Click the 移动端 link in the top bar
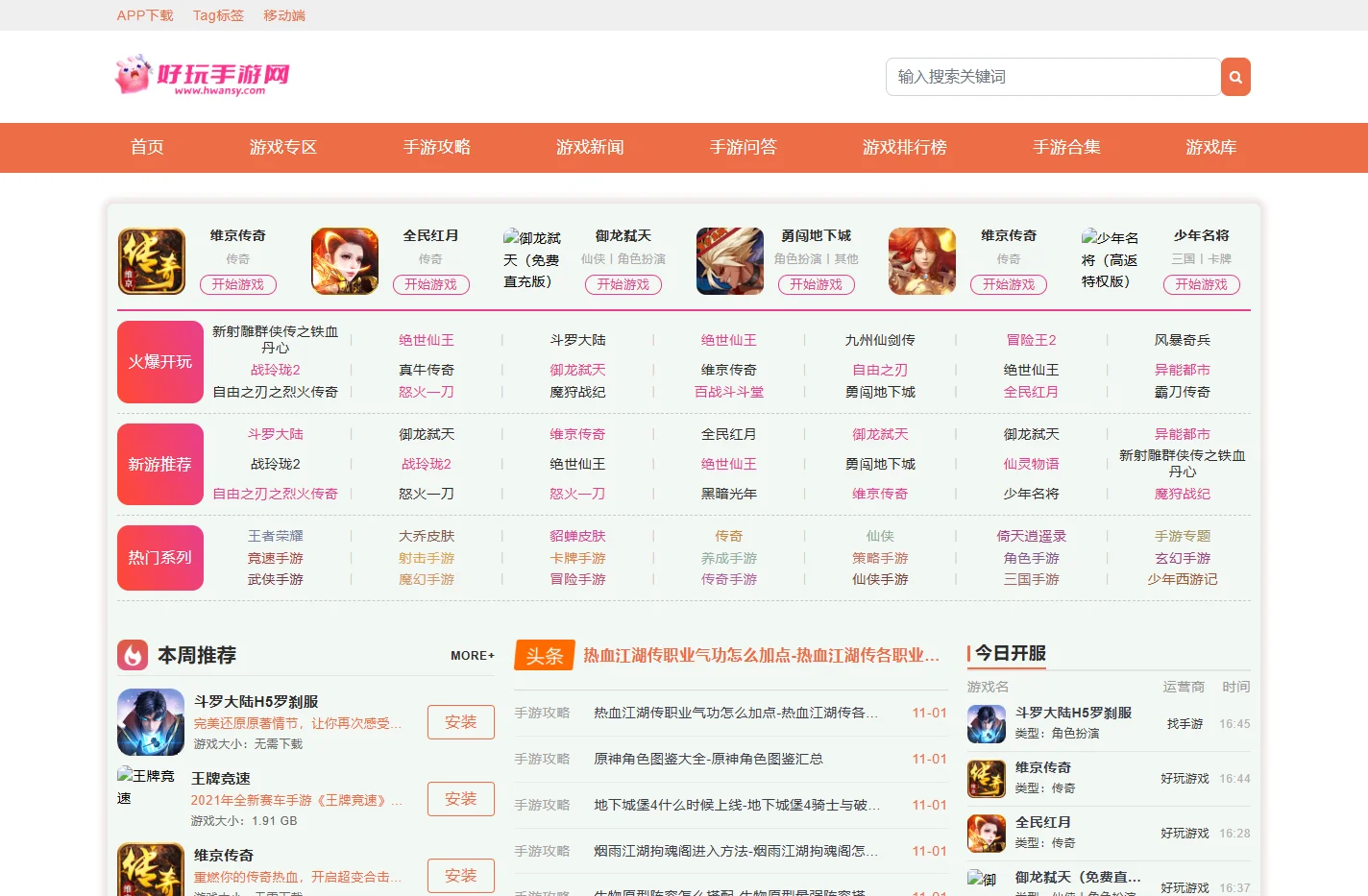The width and height of the screenshot is (1368, 896). point(284,15)
